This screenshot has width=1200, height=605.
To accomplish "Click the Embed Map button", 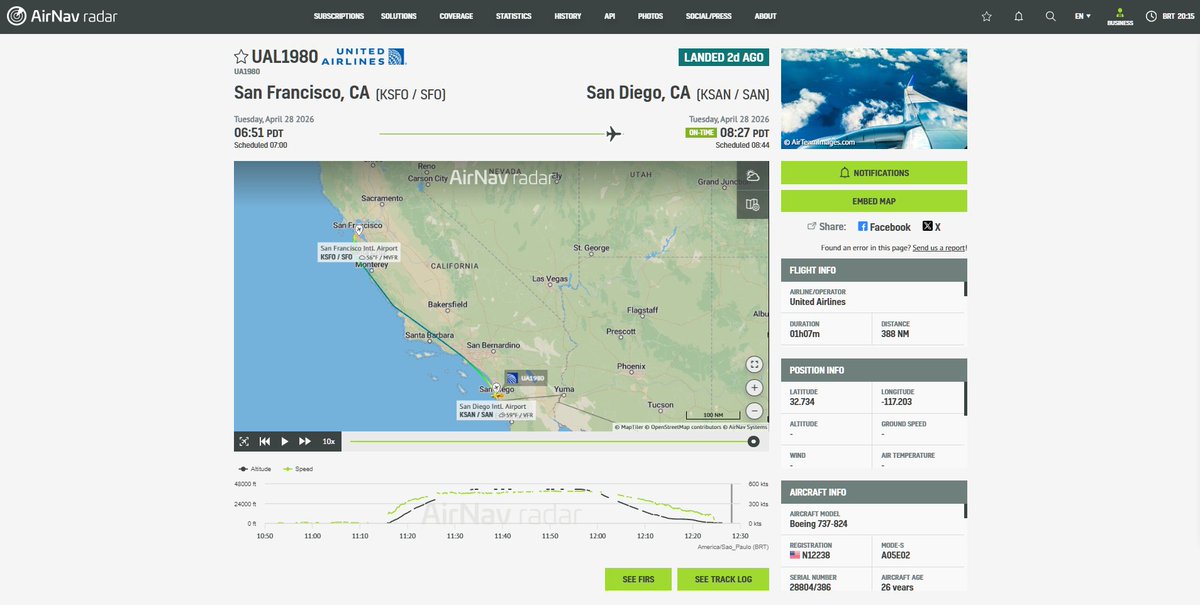I will click(874, 200).
